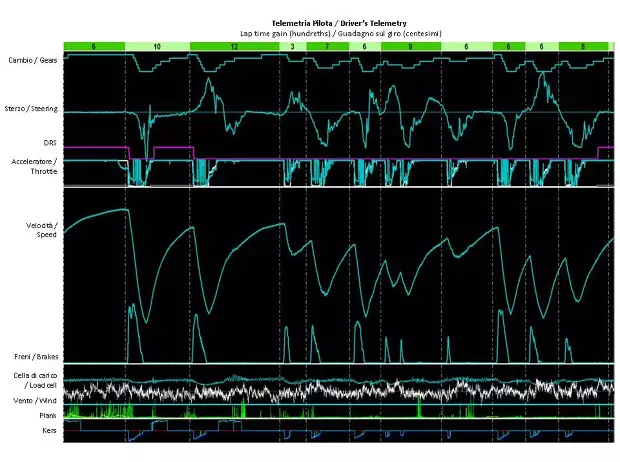Click the Telemetria Pilota / Driver's Telemetry title
The width and height of the screenshot is (620, 462).
tap(339, 23)
